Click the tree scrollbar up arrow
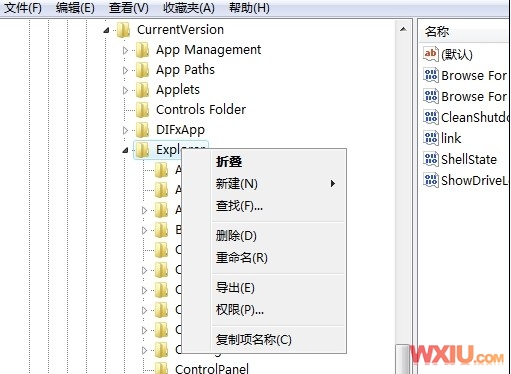 (403, 29)
